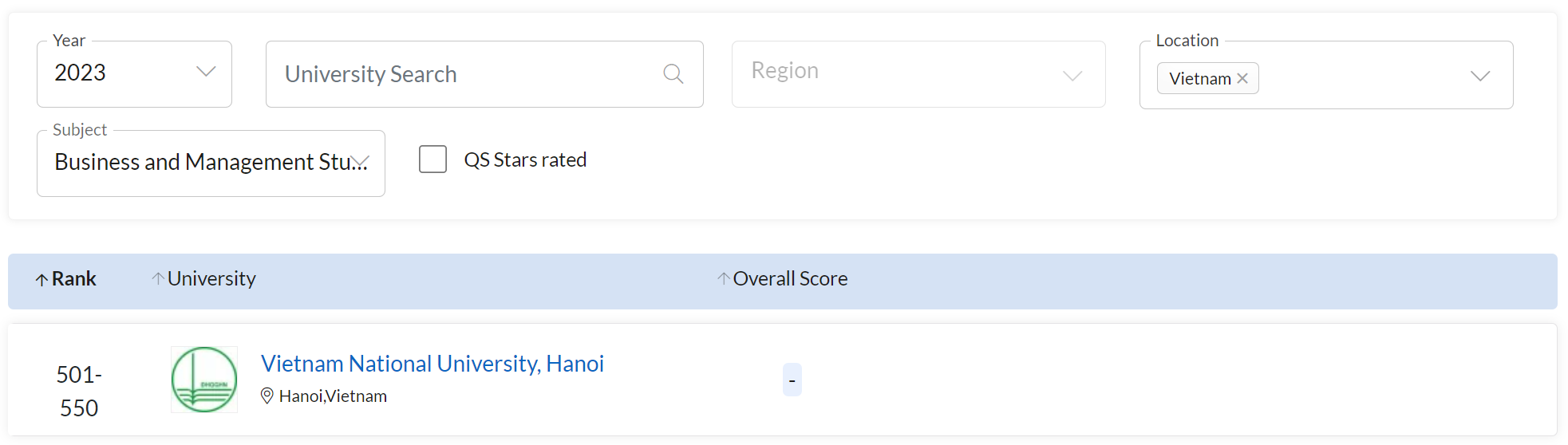The image size is (1568, 445).
Task: Click the Rank sort arrow icon
Action: pyautogui.click(x=41, y=280)
